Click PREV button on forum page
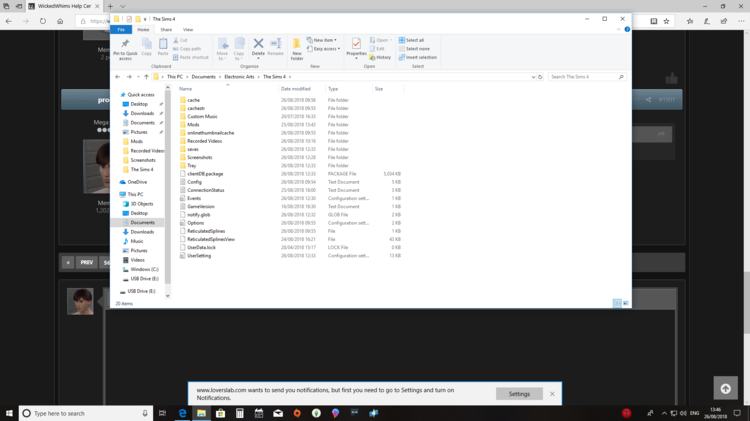The height and width of the screenshot is (421, 750). click(x=87, y=262)
